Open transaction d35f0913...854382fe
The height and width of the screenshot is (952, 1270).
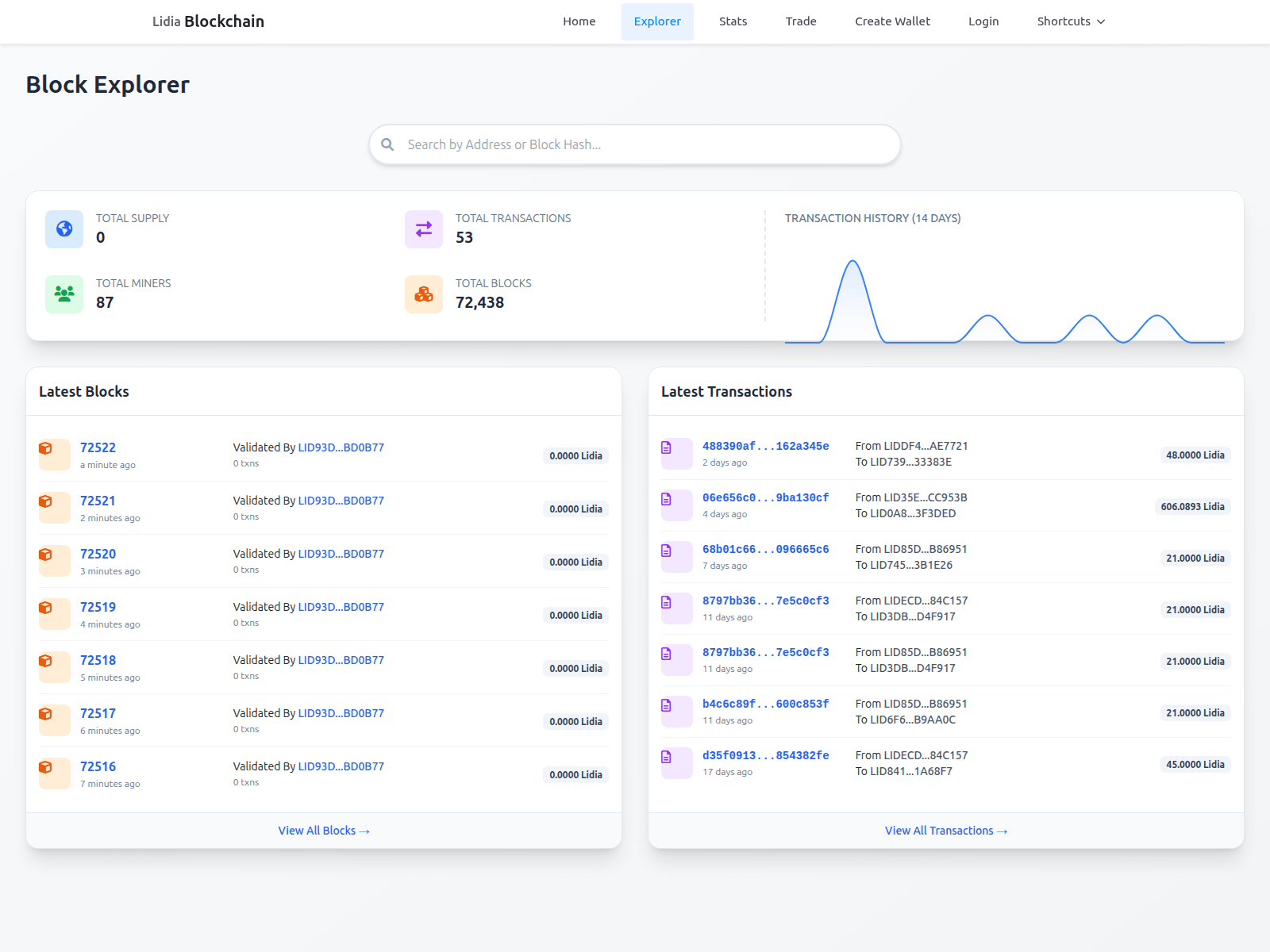pyautogui.click(x=766, y=755)
